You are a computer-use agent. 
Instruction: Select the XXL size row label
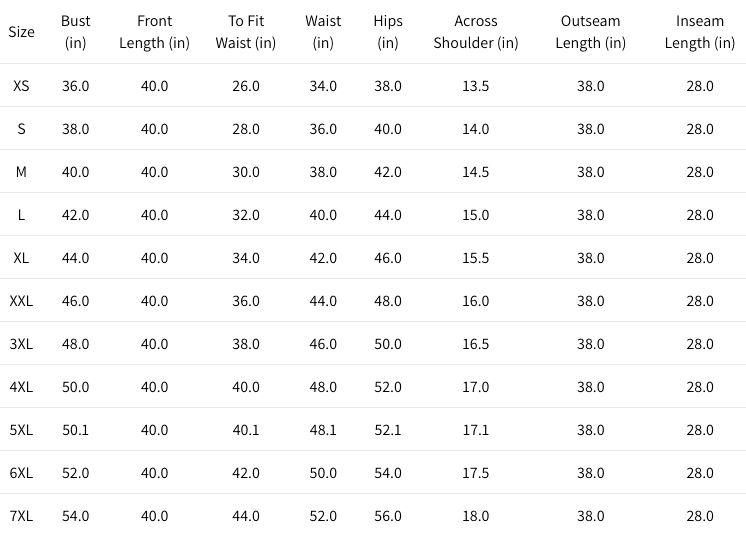[21, 301]
